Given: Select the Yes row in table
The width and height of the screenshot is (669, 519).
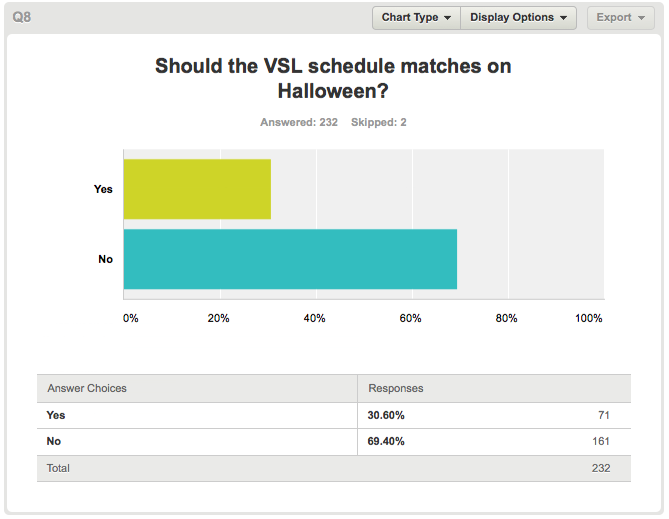Looking at the screenshot, I should [x=334, y=415].
